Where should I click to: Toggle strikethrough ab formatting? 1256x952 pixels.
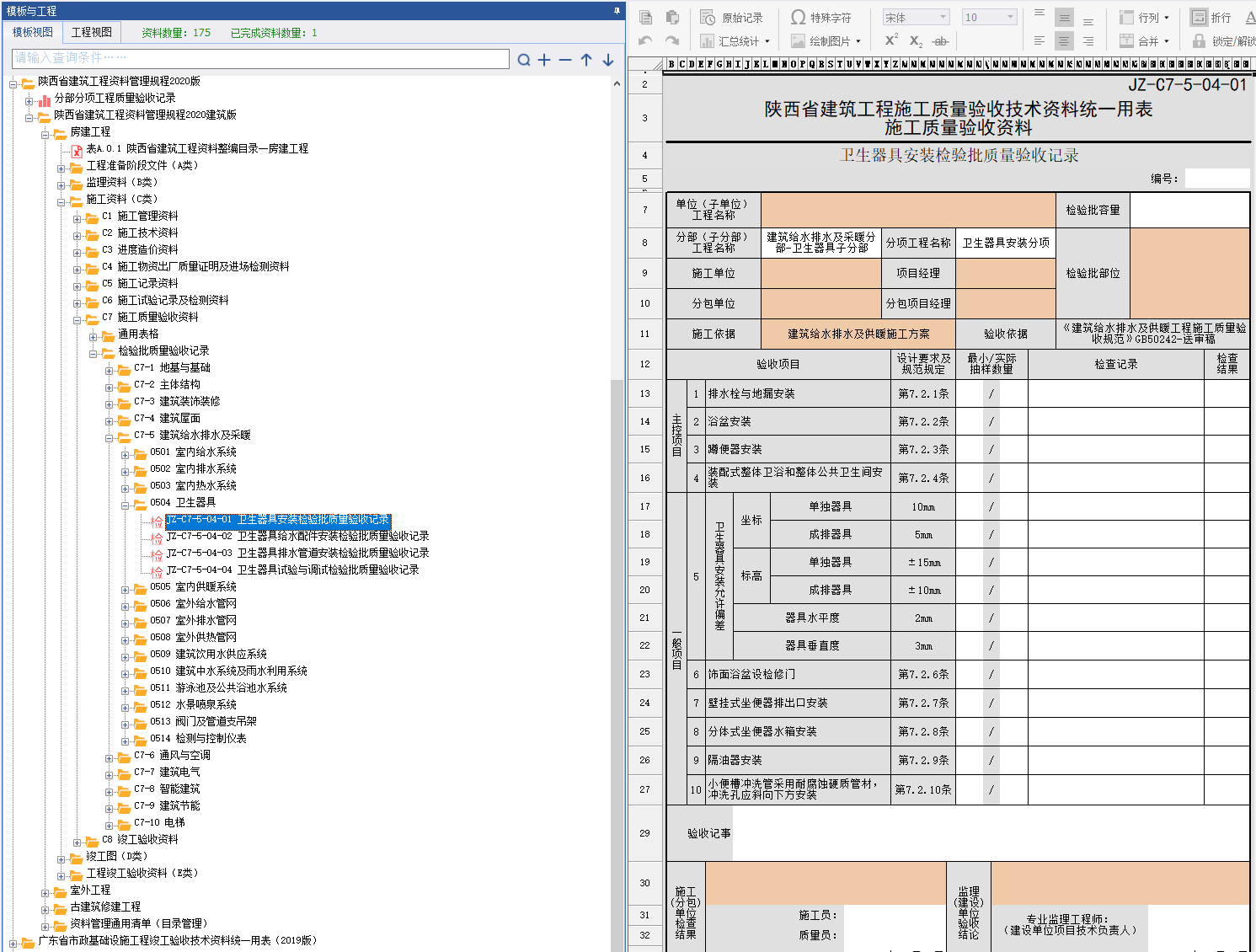(941, 40)
